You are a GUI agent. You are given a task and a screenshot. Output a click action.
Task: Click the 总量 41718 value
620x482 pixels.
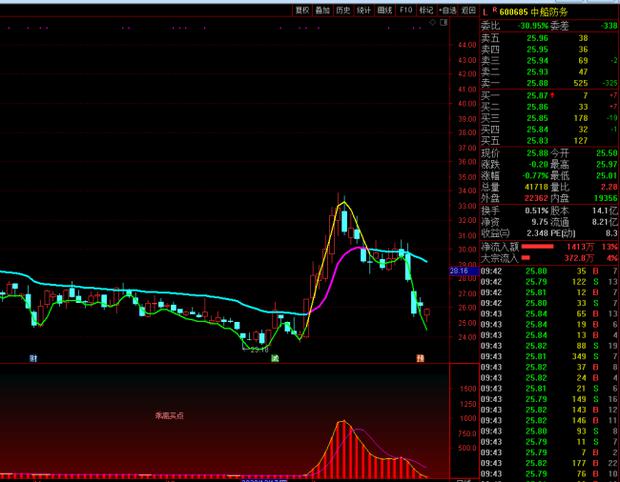(x=537, y=187)
